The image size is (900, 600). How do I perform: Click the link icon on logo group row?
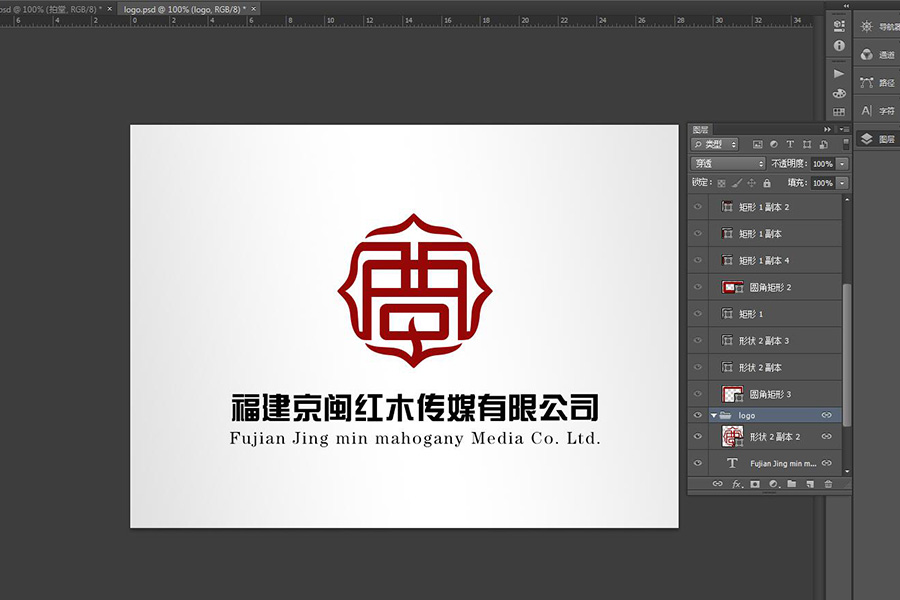click(x=827, y=415)
